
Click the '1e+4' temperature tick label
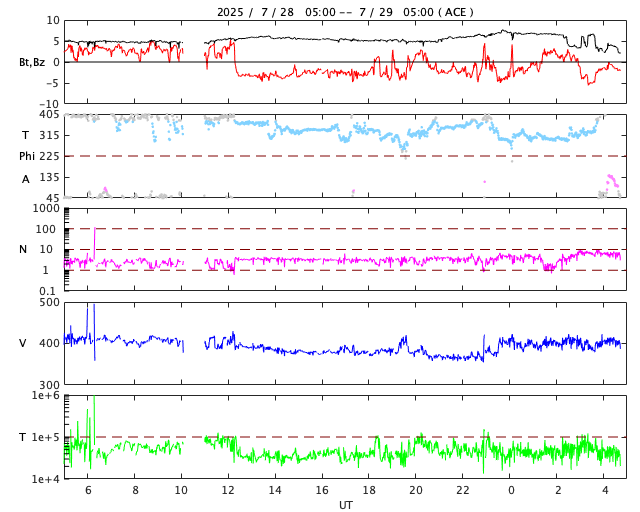pos(46,479)
